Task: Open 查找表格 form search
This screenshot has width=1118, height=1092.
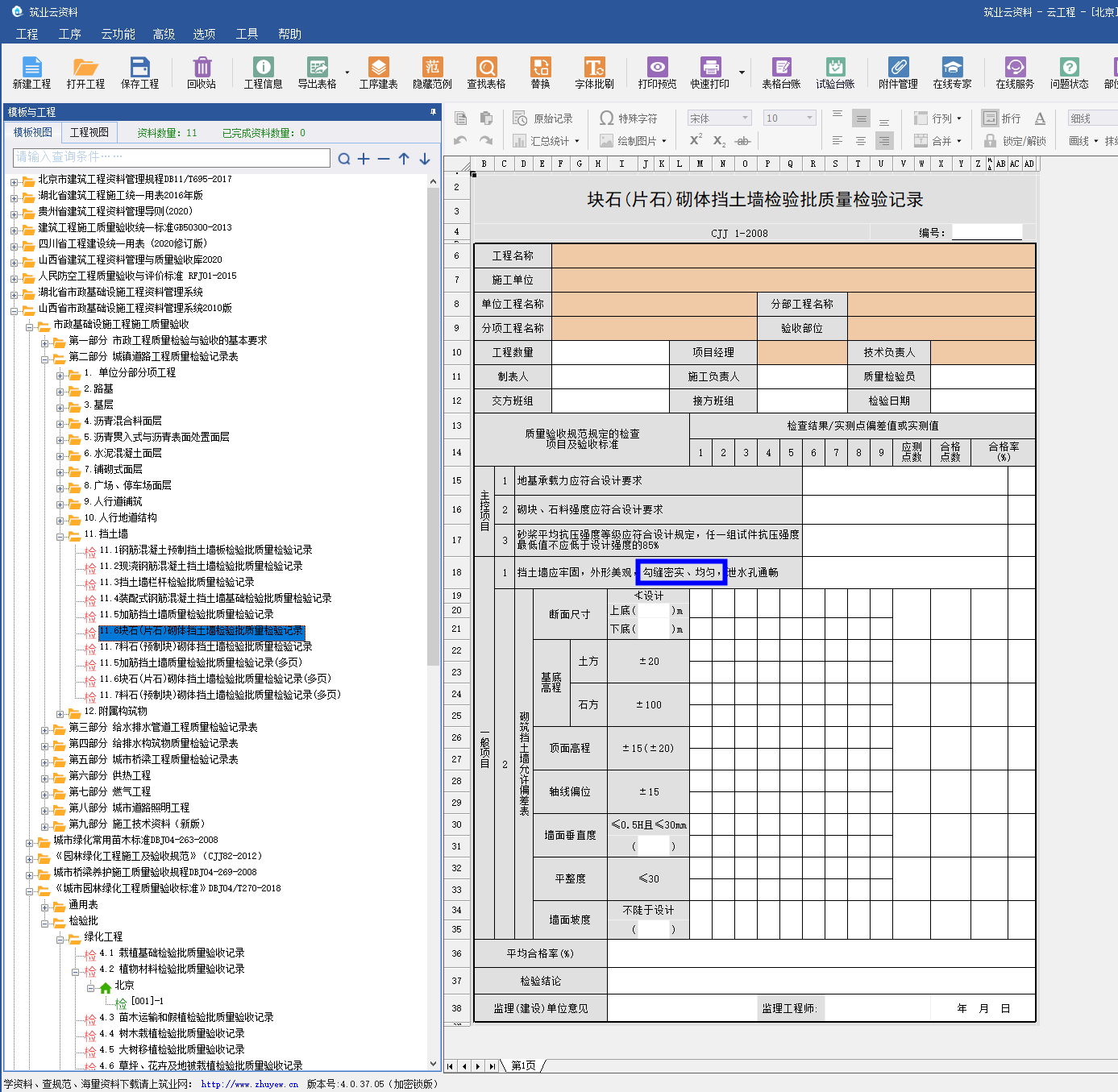Action: pos(487,73)
